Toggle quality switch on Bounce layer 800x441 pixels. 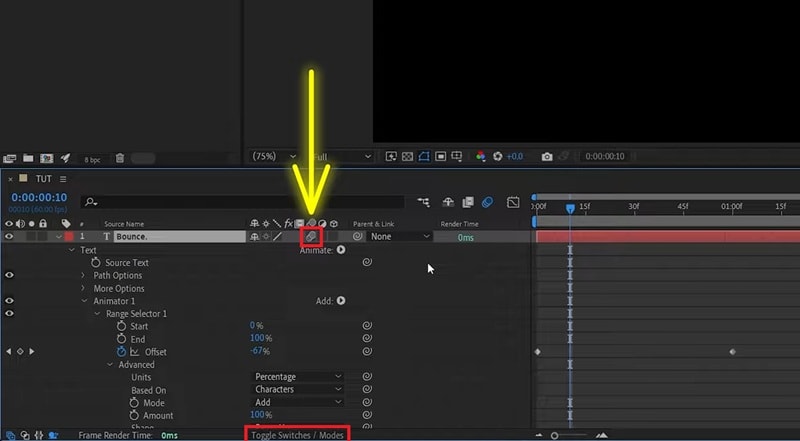[277, 237]
